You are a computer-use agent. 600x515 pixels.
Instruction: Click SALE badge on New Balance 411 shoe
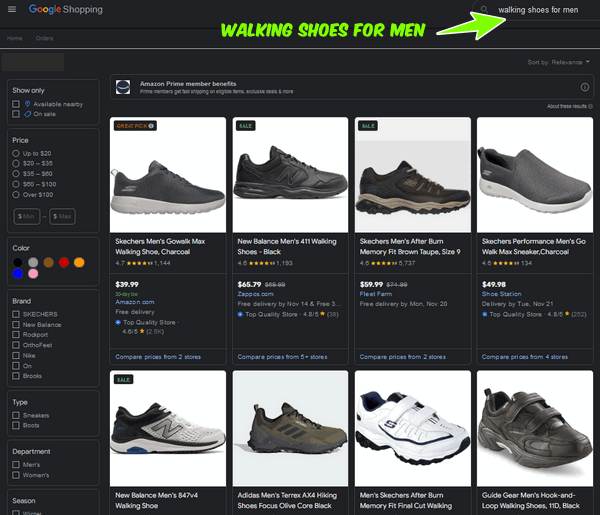click(x=246, y=126)
